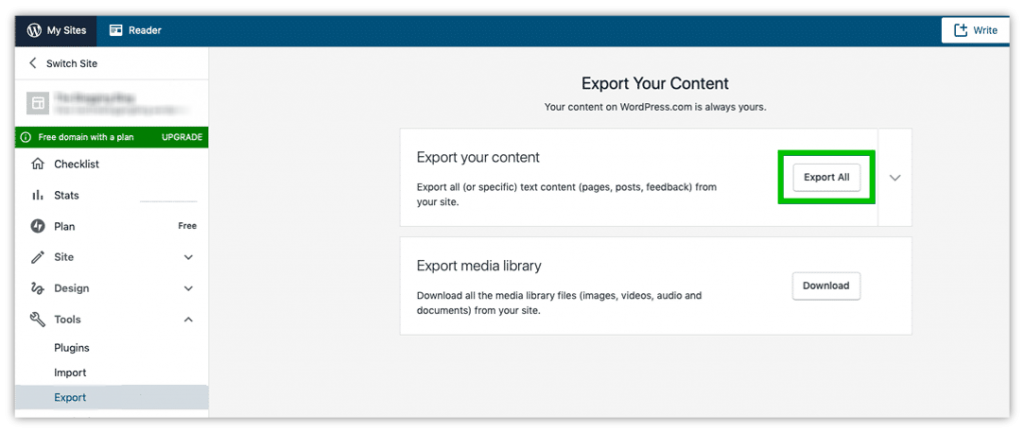Open the Reader tab
The image size is (1024, 433).
[x=135, y=31]
